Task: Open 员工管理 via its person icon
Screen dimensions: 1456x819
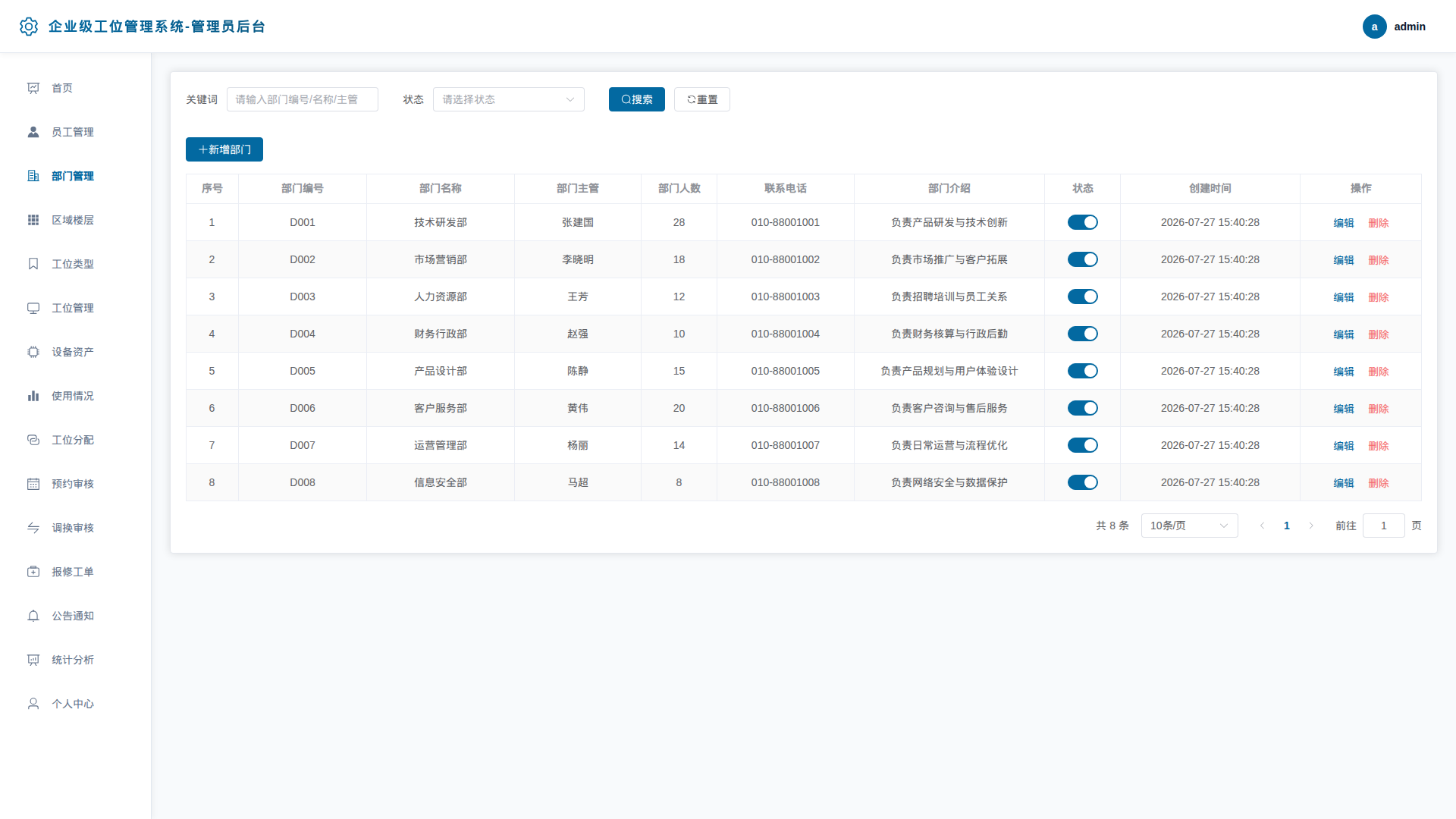Action: (x=33, y=132)
